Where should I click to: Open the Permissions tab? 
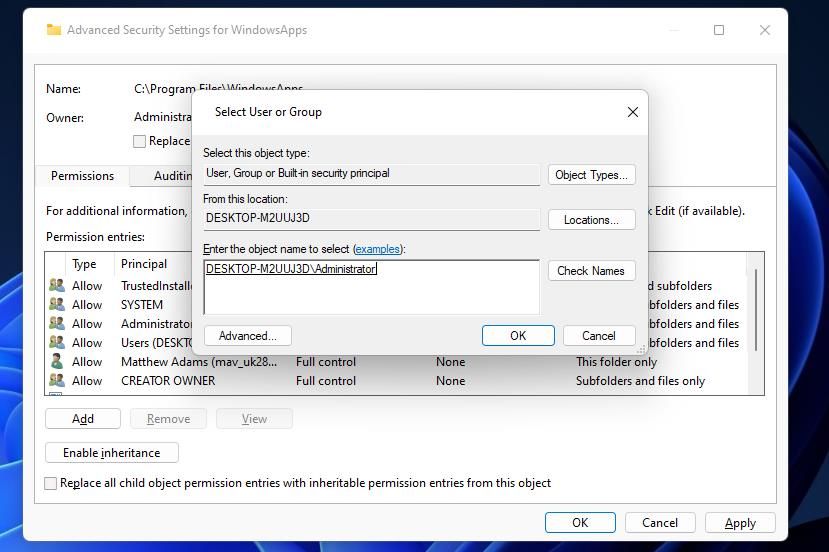(x=82, y=176)
